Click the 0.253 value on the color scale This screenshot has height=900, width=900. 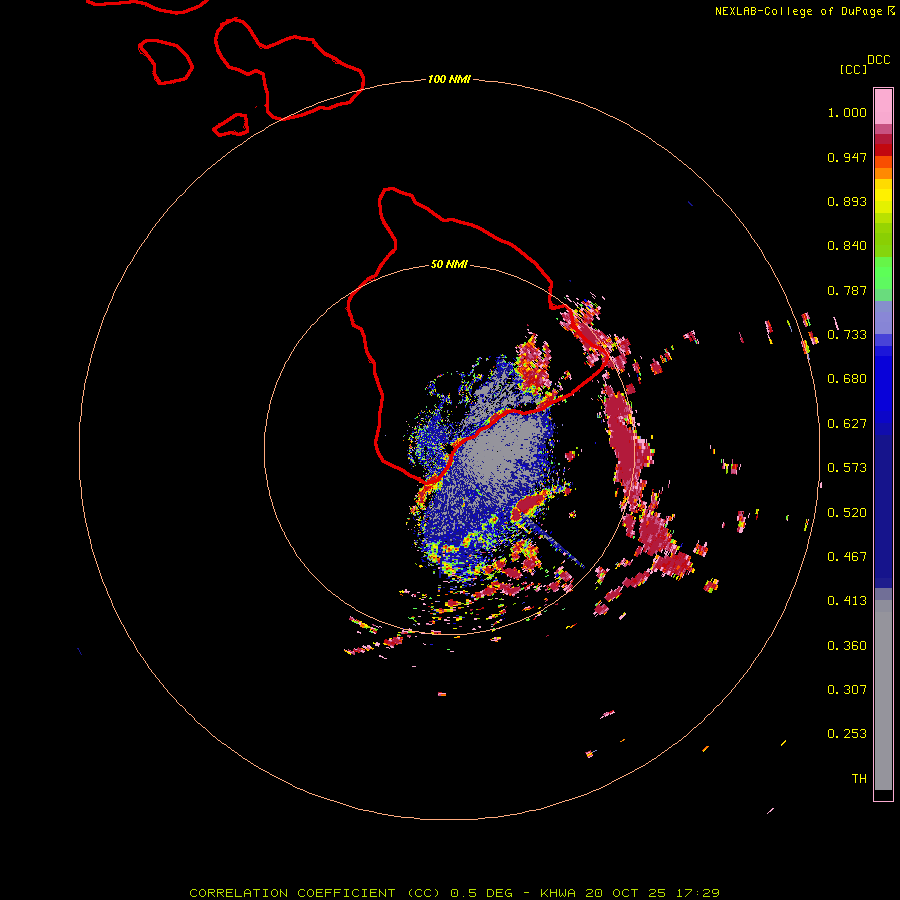(x=847, y=734)
